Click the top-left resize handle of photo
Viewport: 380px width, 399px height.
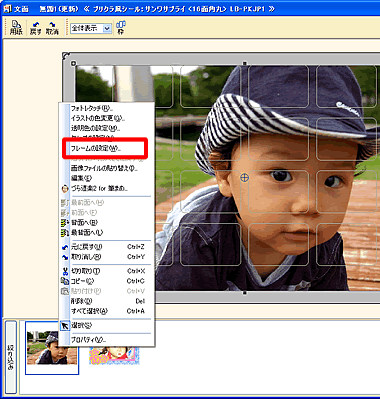pyautogui.click(x=74, y=63)
